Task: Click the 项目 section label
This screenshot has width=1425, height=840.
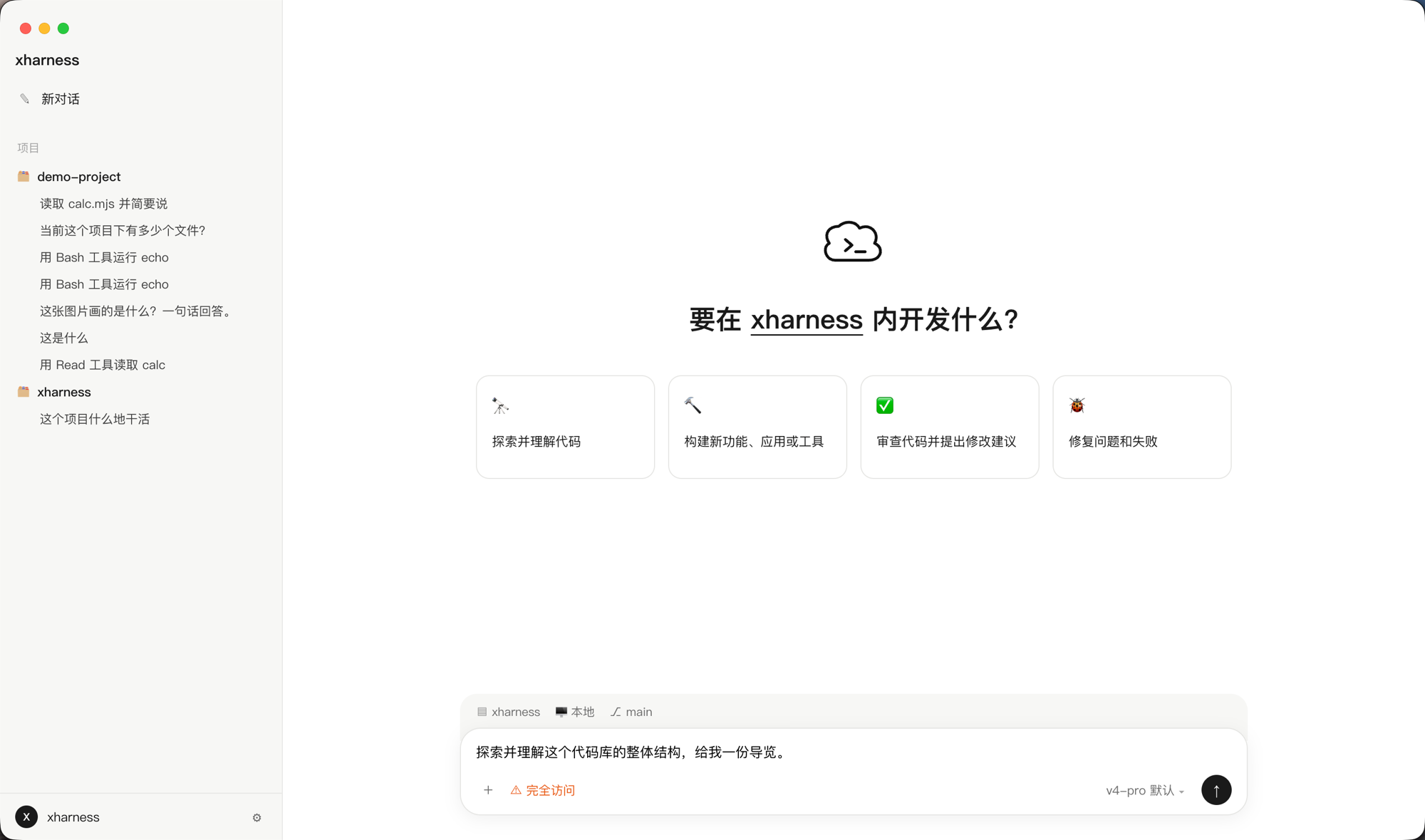Action: (28, 148)
